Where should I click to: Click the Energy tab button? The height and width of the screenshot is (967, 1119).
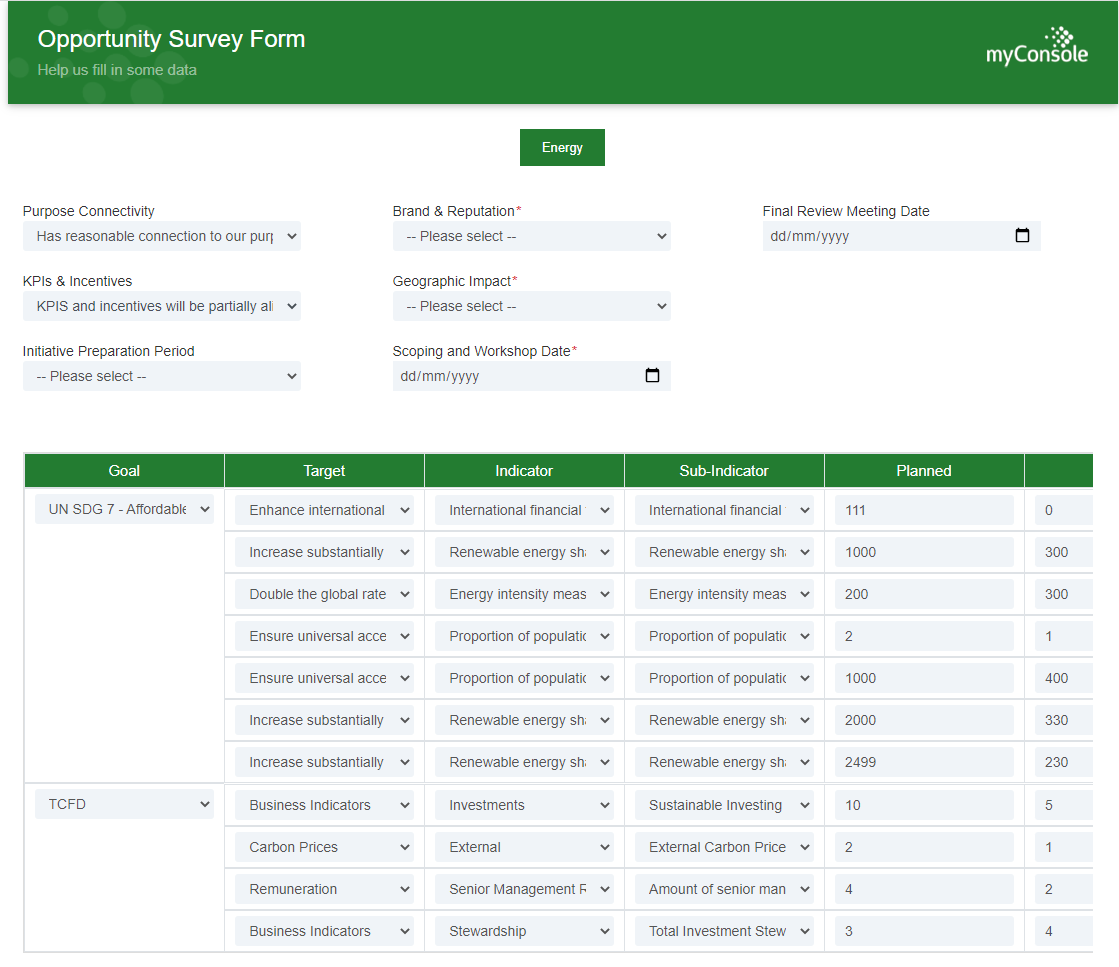pyautogui.click(x=562, y=147)
